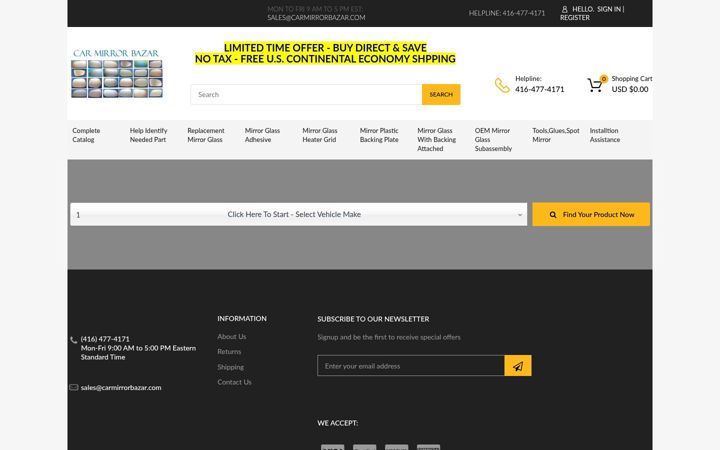Viewport: 720px width, 450px height.
Task: Open the Register link
Action: 574,17
